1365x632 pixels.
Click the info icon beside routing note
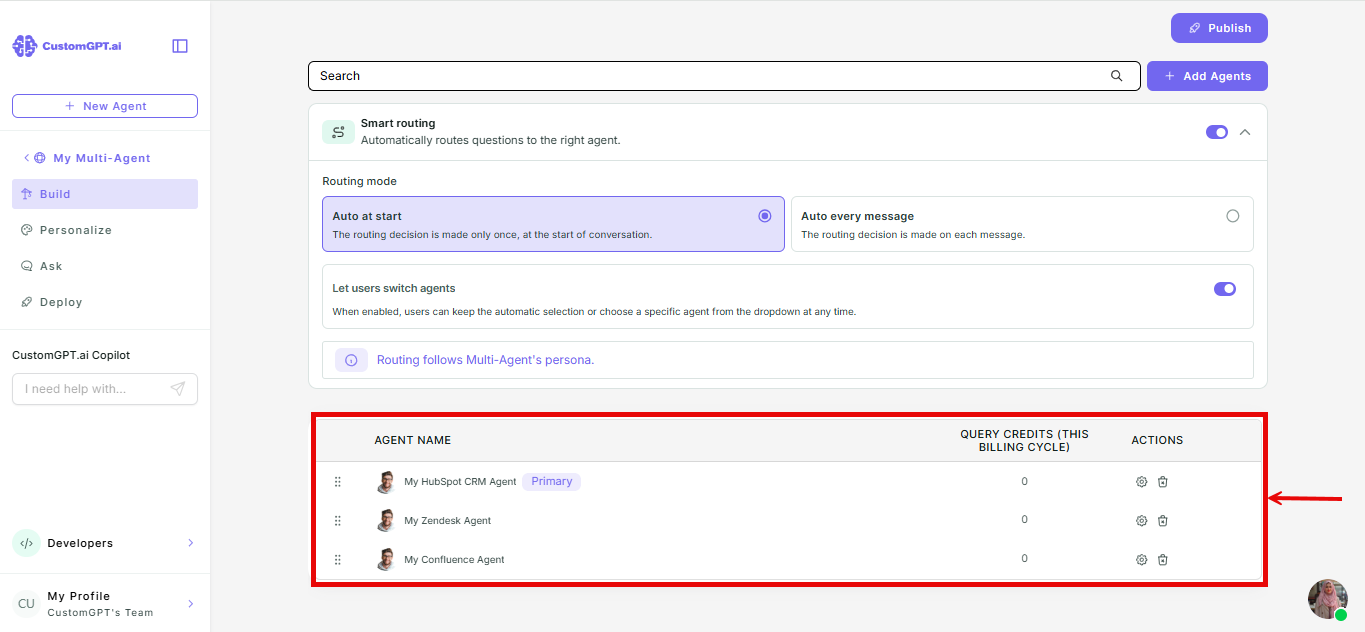tap(351, 360)
